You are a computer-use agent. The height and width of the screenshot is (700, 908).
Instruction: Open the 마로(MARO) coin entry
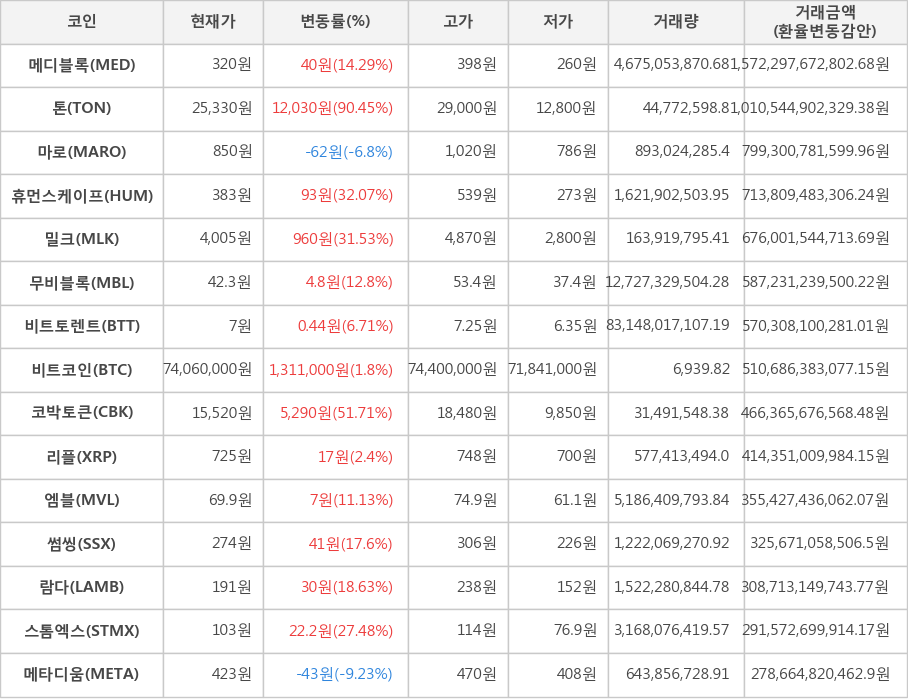click(x=82, y=152)
